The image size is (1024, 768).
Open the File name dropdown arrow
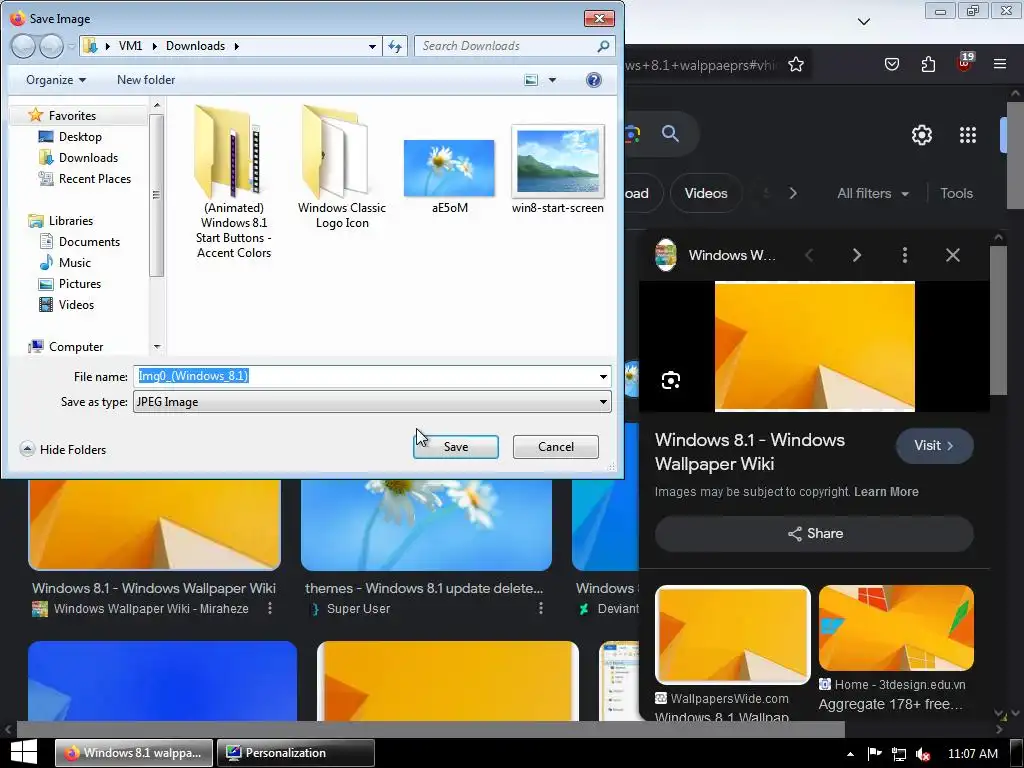603,376
